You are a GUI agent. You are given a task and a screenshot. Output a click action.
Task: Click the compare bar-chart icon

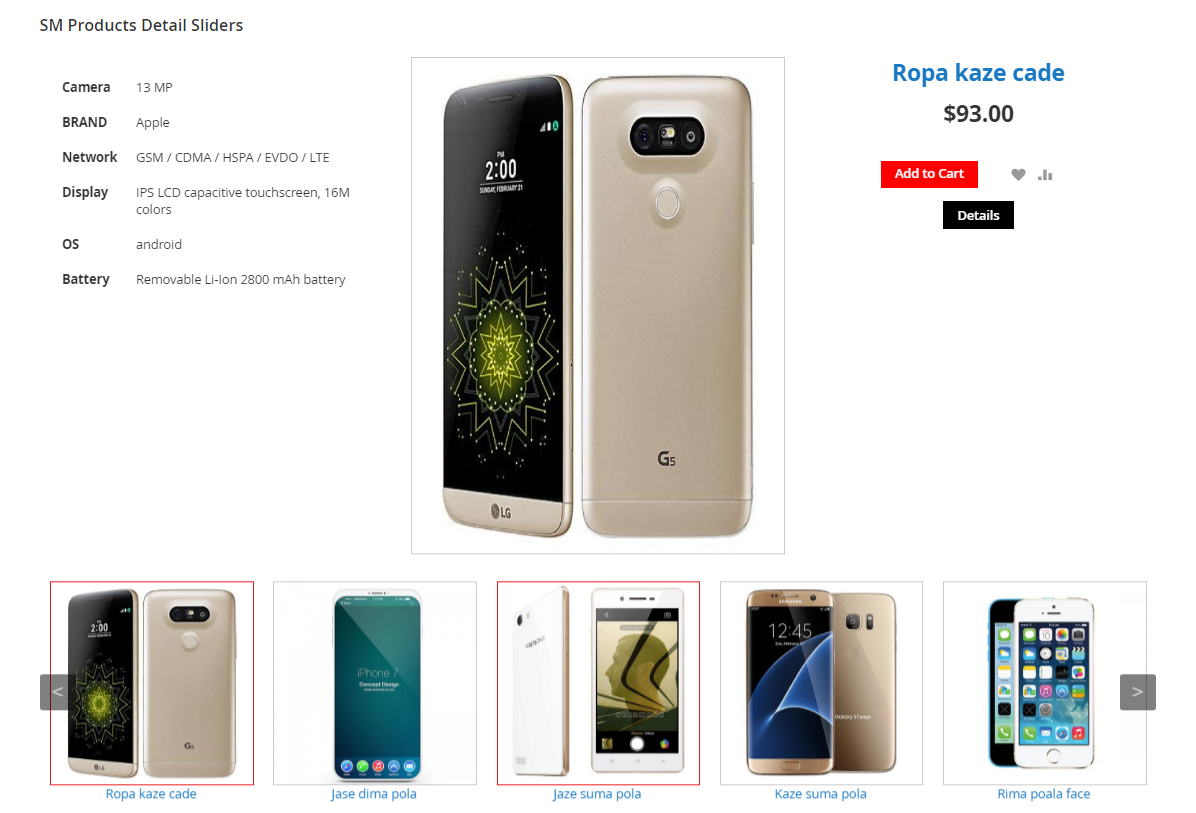1045,175
